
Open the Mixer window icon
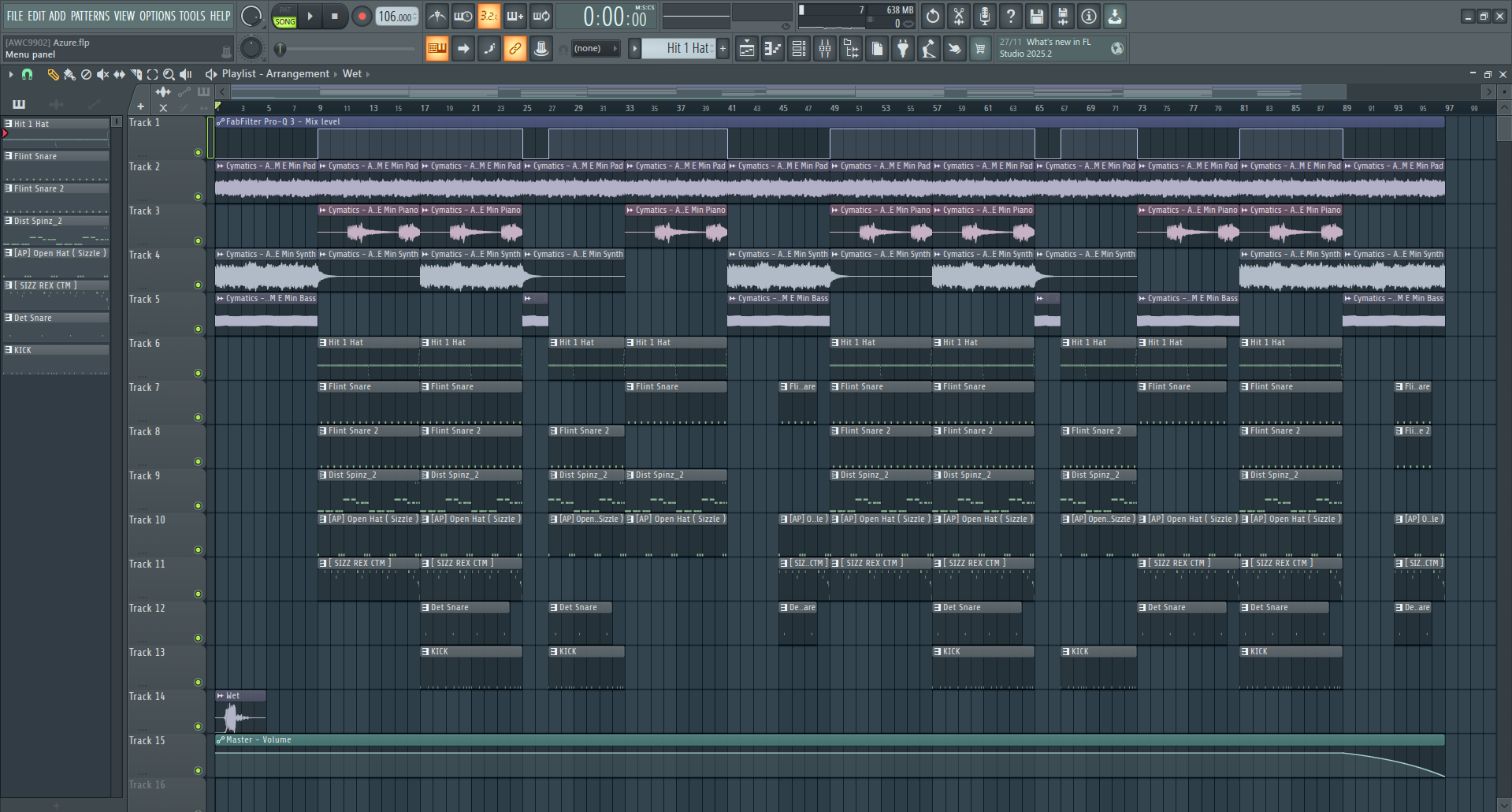pos(825,49)
